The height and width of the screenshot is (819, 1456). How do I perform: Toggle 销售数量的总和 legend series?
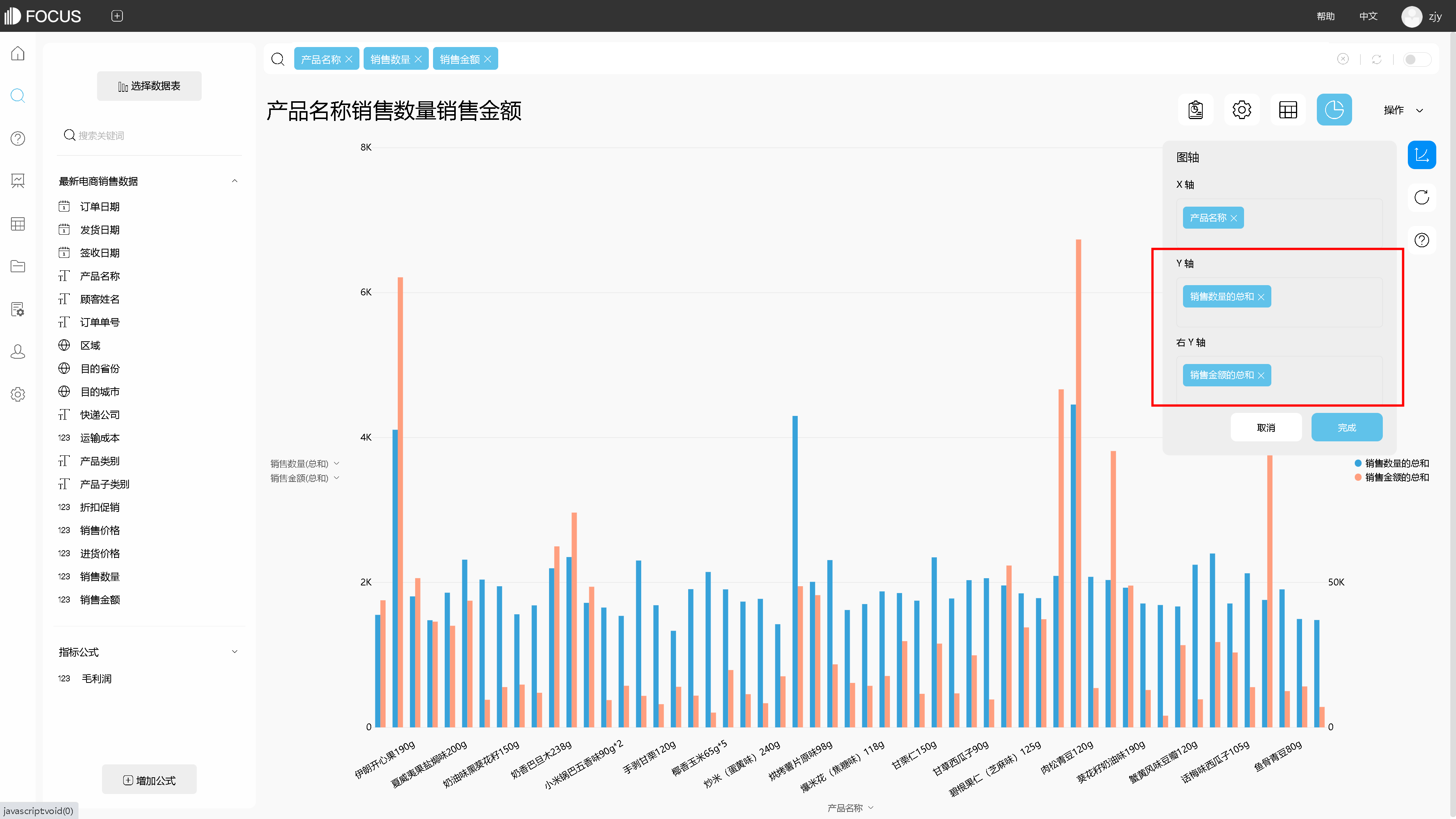click(x=1396, y=463)
